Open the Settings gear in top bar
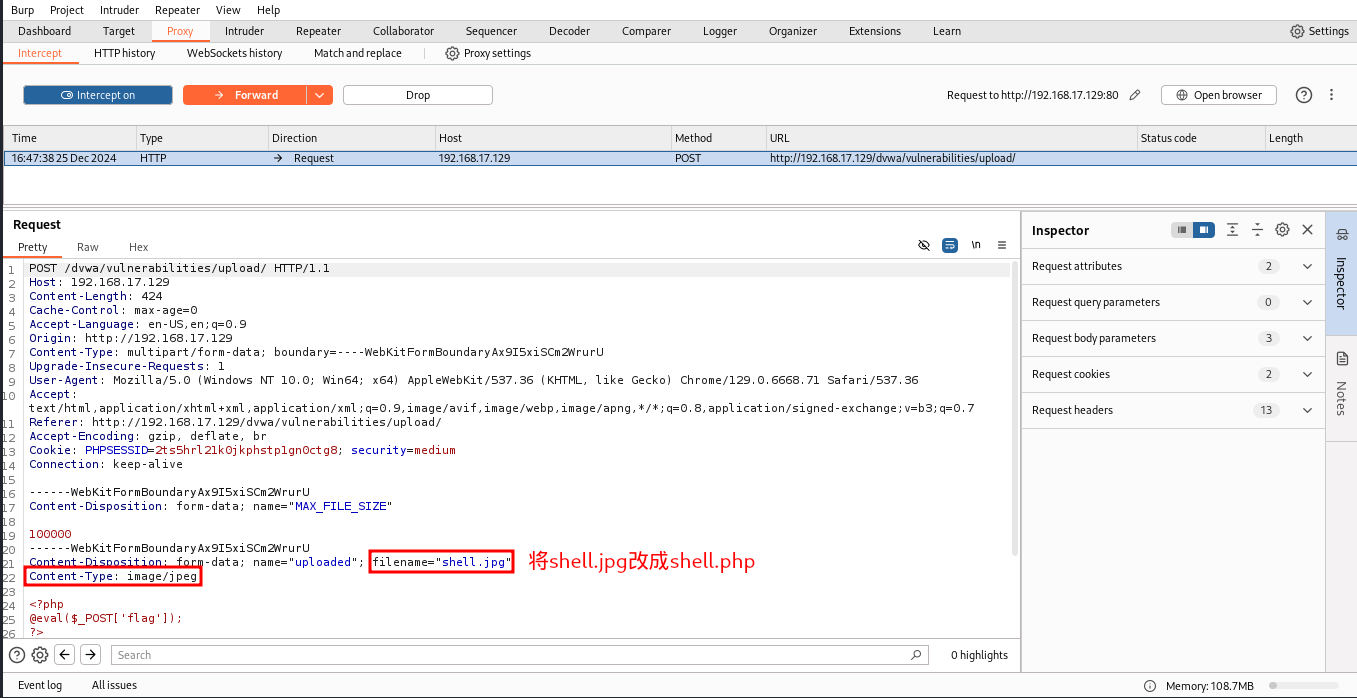1357x698 pixels. [x=1320, y=31]
